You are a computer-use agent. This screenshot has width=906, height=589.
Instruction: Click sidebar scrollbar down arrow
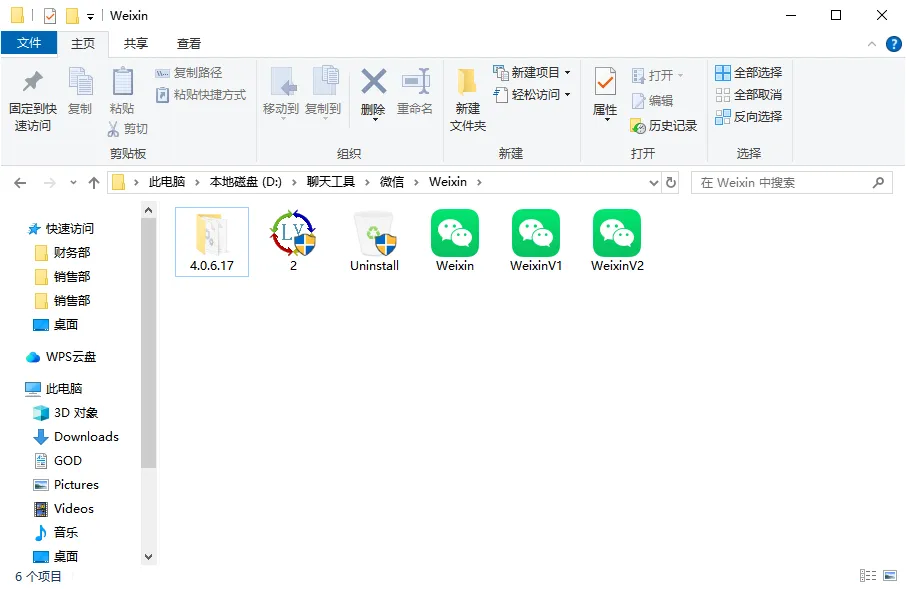pos(148,557)
